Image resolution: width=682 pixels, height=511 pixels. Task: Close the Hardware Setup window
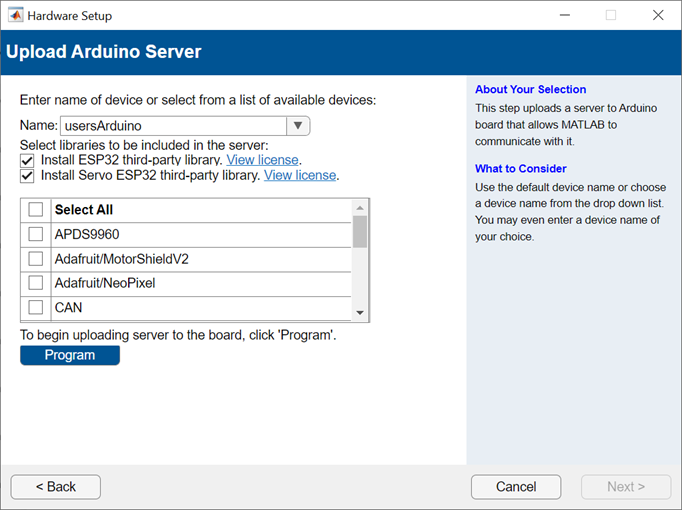click(x=657, y=15)
